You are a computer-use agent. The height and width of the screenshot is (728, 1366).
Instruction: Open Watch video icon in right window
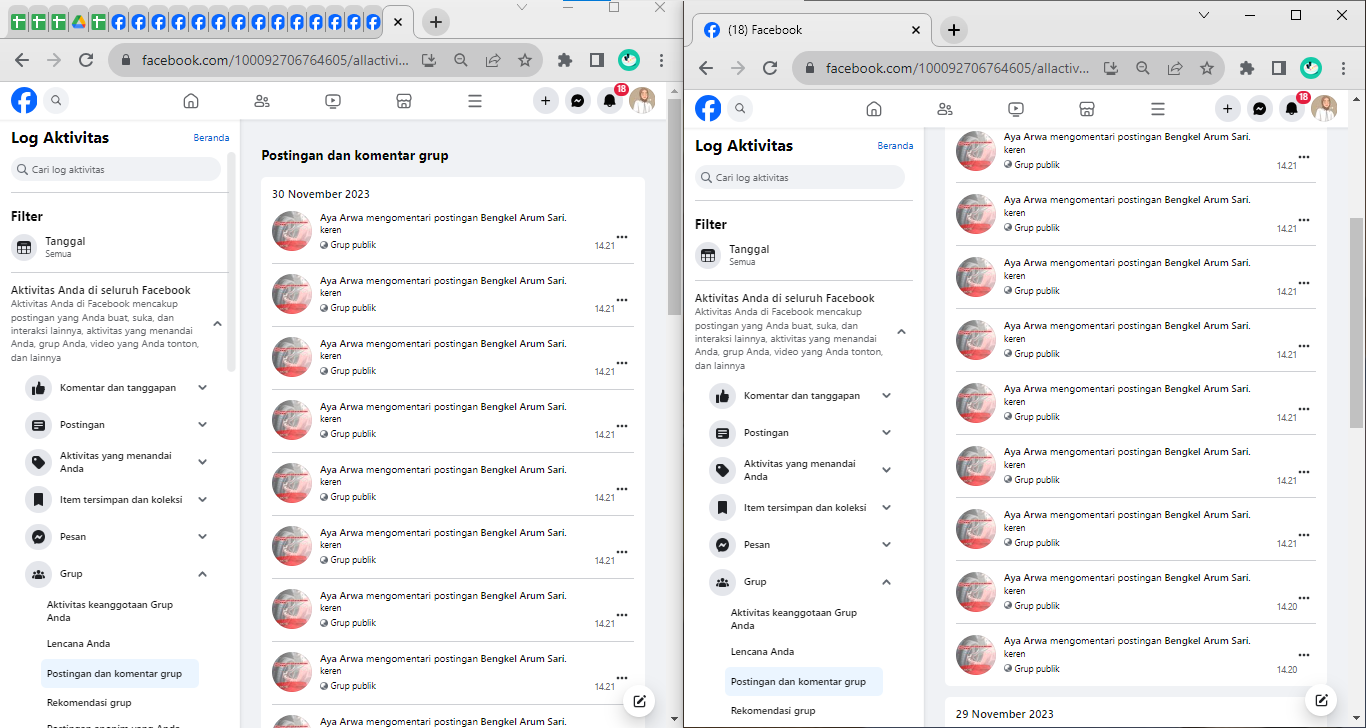pyautogui.click(x=1016, y=109)
